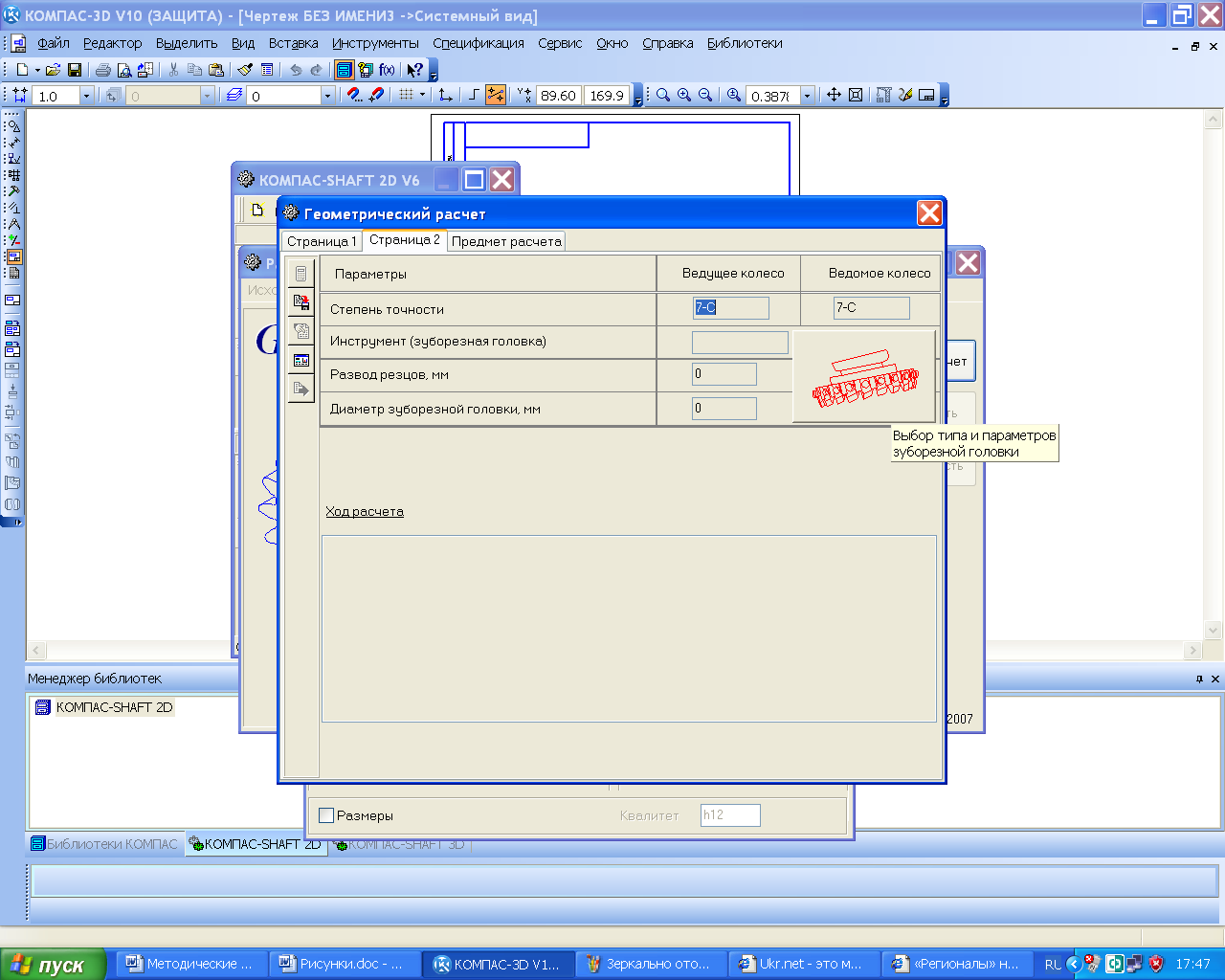Click the vertical scrollbar down arrow in drawing area

(1214, 631)
